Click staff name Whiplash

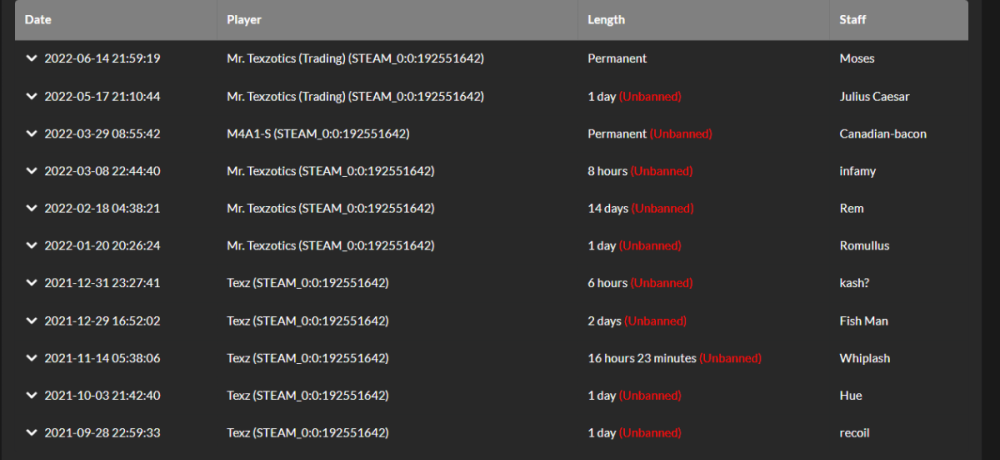click(x=864, y=358)
